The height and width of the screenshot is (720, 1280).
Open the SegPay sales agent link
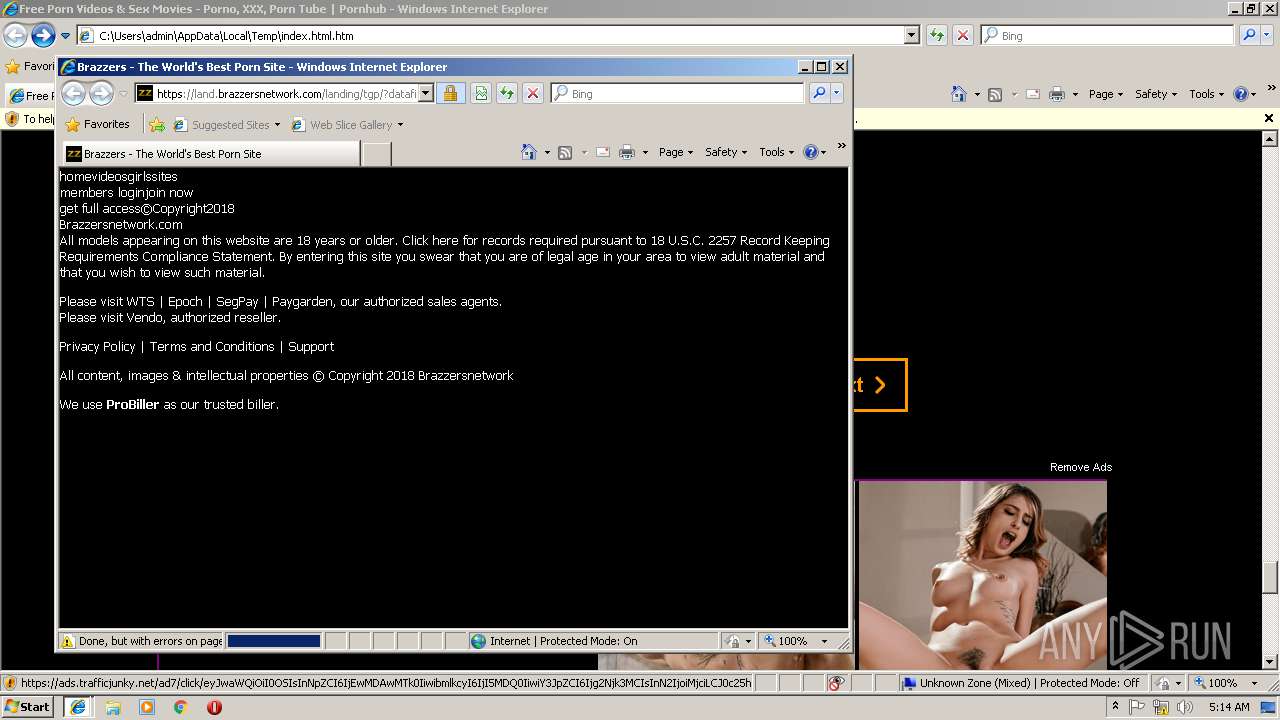click(x=237, y=301)
